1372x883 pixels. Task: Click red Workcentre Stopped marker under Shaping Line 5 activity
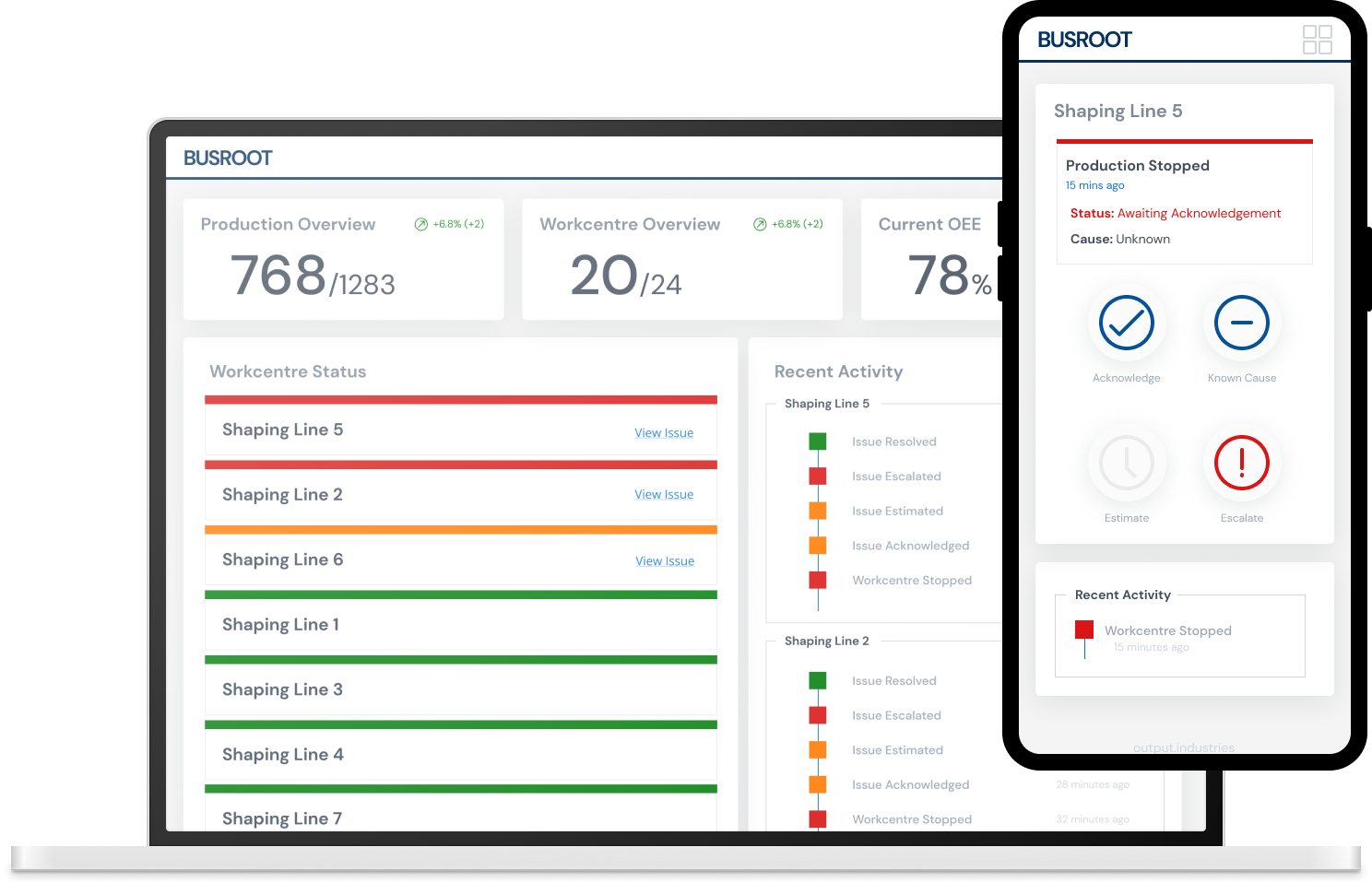click(x=818, y=580)
